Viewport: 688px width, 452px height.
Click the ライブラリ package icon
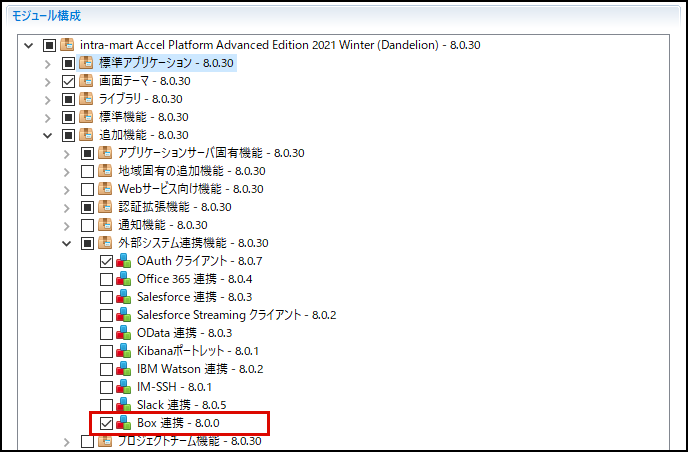pos(86,99)
